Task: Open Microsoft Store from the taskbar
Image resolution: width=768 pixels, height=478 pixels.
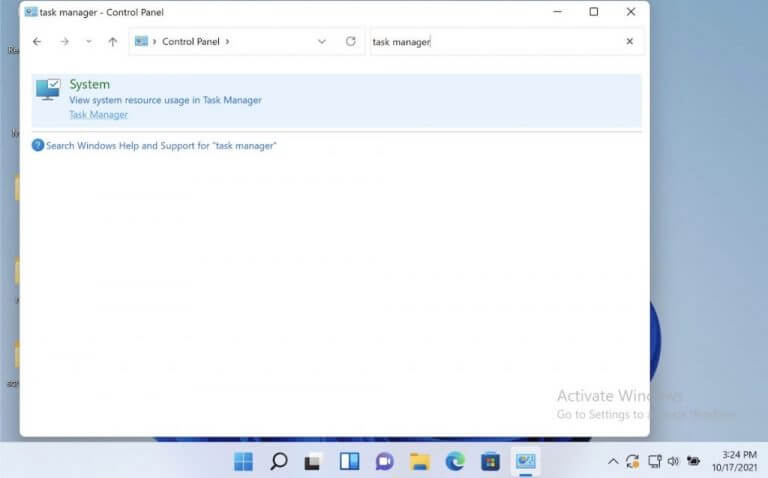Action: (x=490, y=461)
